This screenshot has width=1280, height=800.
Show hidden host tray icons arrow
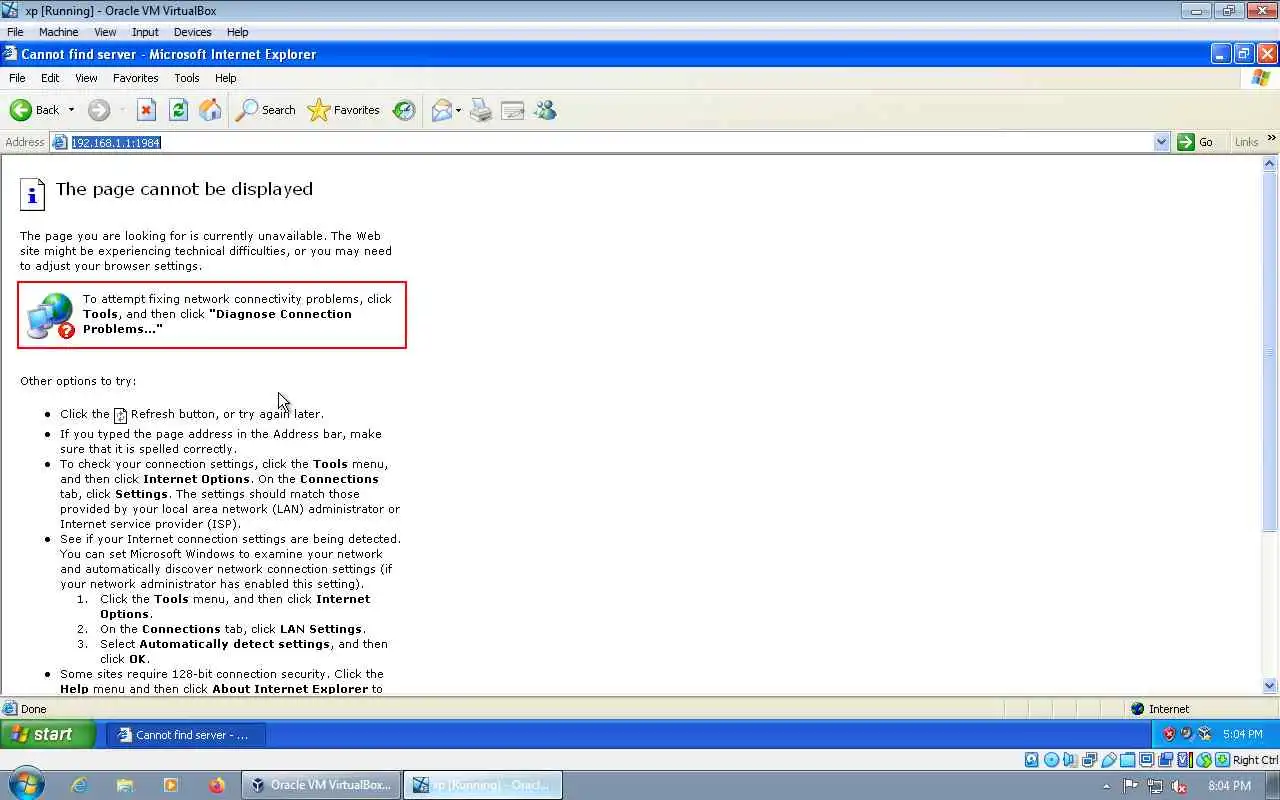tap(1106, 786)
